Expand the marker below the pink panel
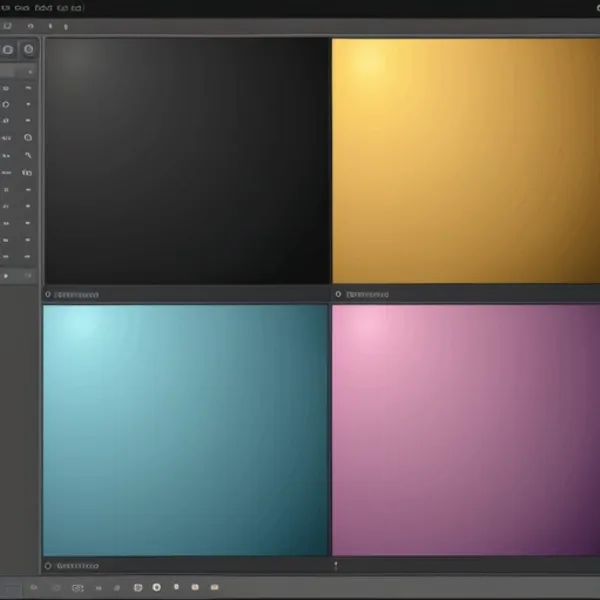 [336, 566]
